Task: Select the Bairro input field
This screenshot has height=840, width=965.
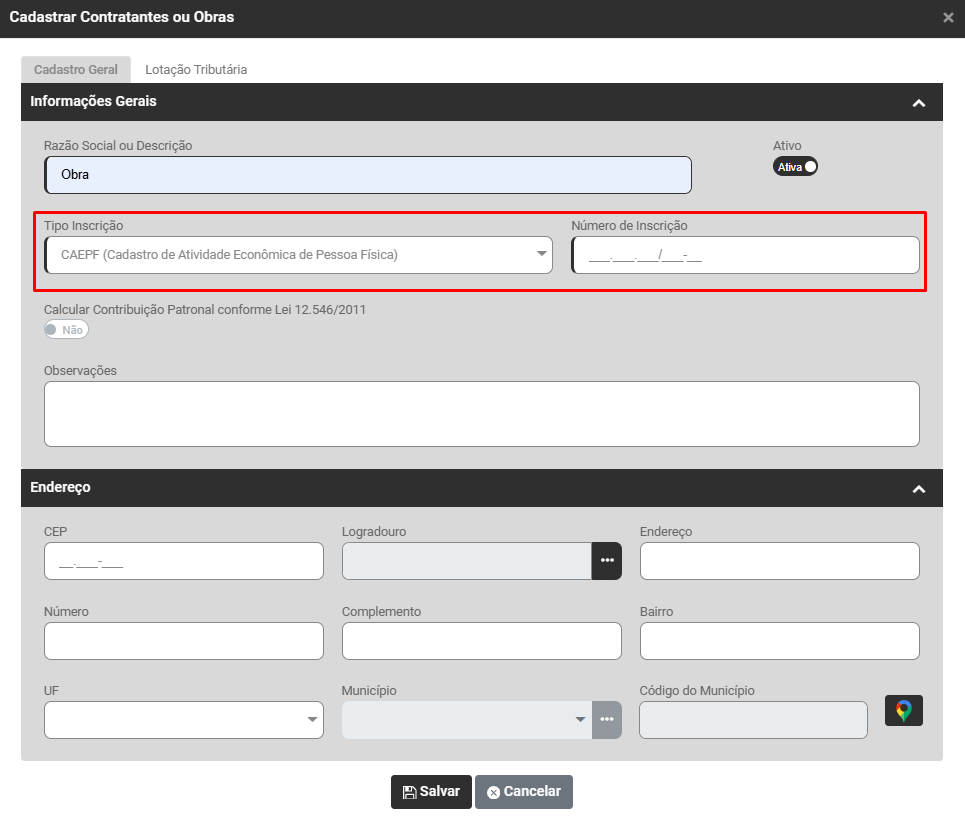Action: tap(778, 641)
